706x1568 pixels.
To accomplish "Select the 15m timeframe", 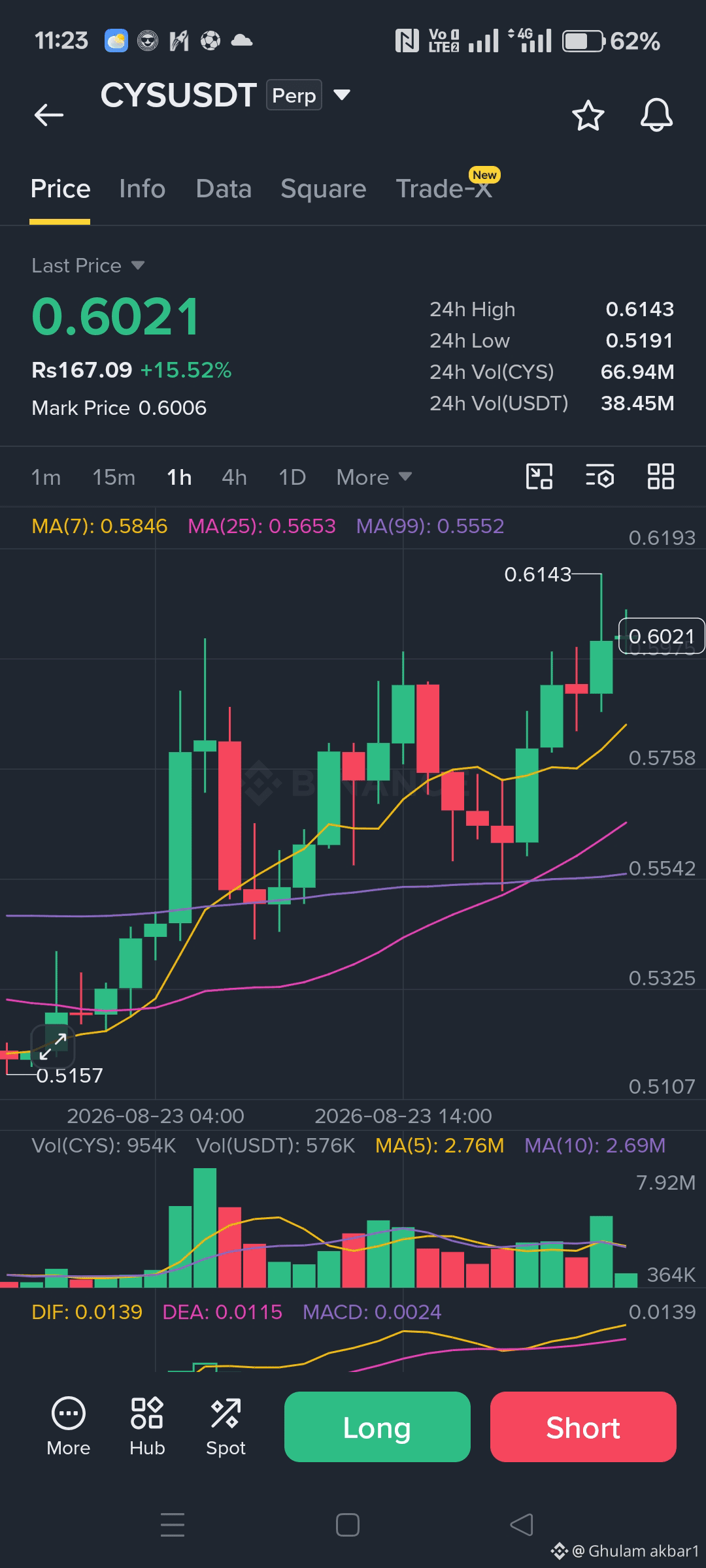I will 114,478.
